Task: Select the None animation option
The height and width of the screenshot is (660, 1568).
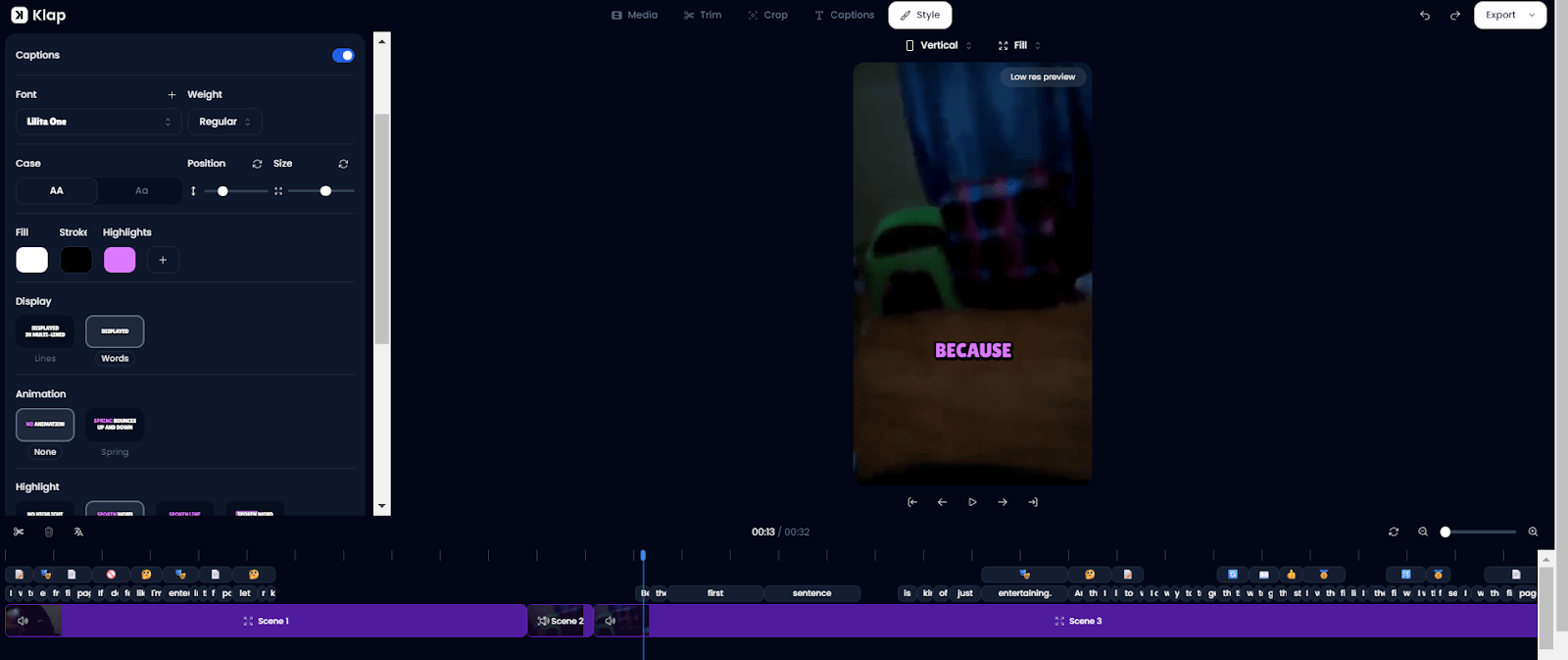Action: 45,425
